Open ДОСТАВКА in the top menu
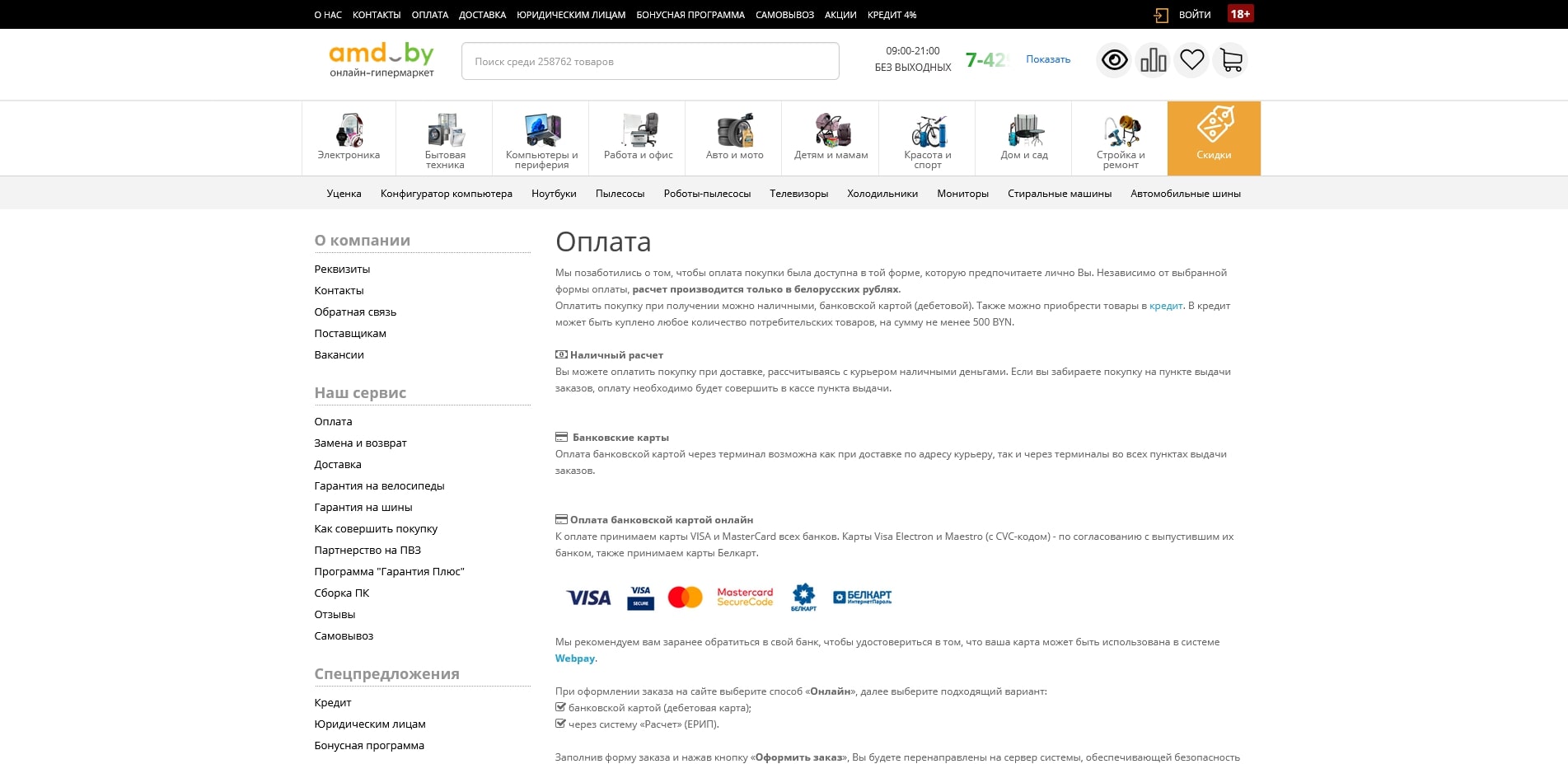This screenshot has height=764, width=1568. coord(482,15)
